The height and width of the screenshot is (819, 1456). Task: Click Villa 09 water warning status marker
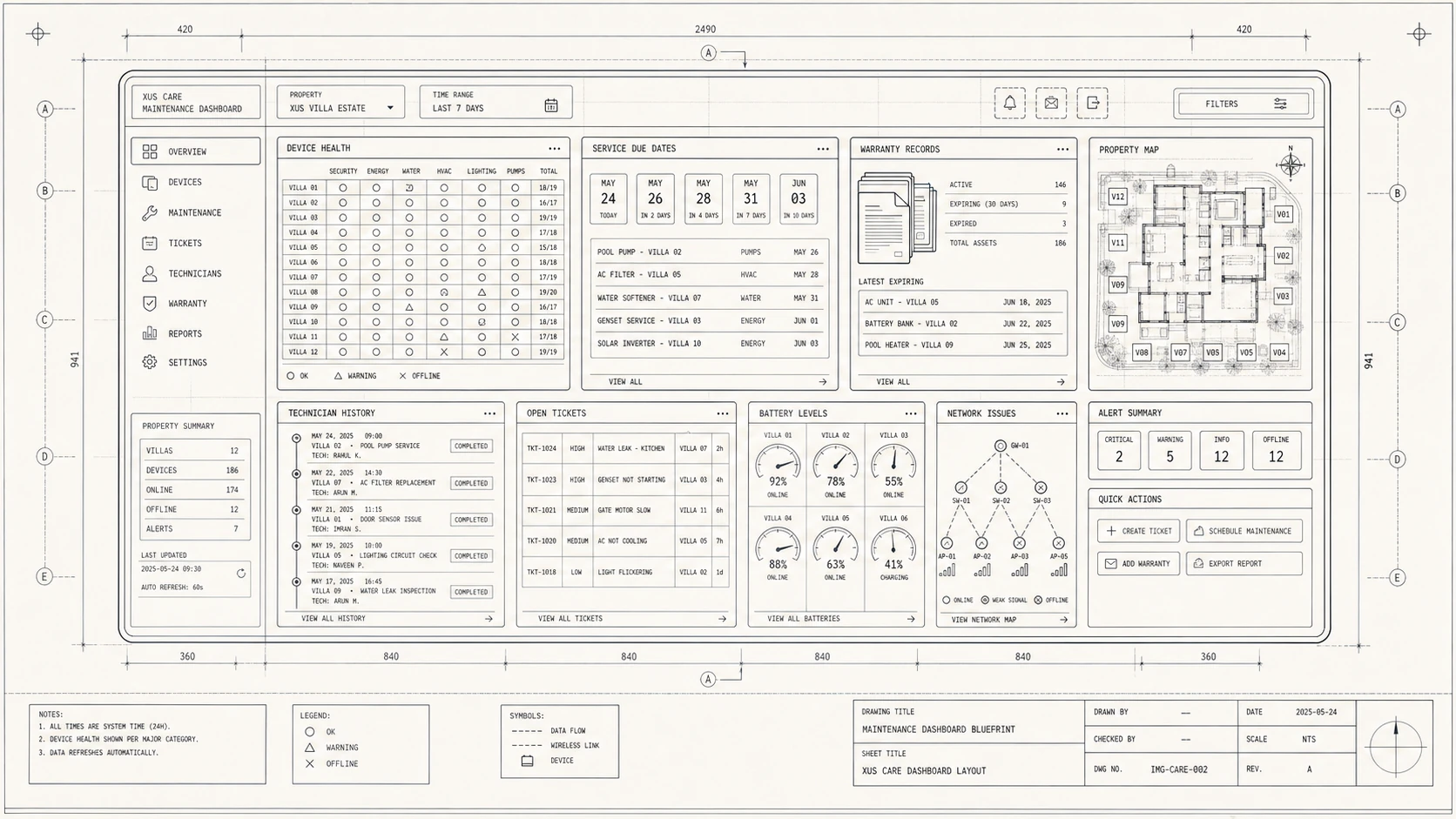point(409,307)
